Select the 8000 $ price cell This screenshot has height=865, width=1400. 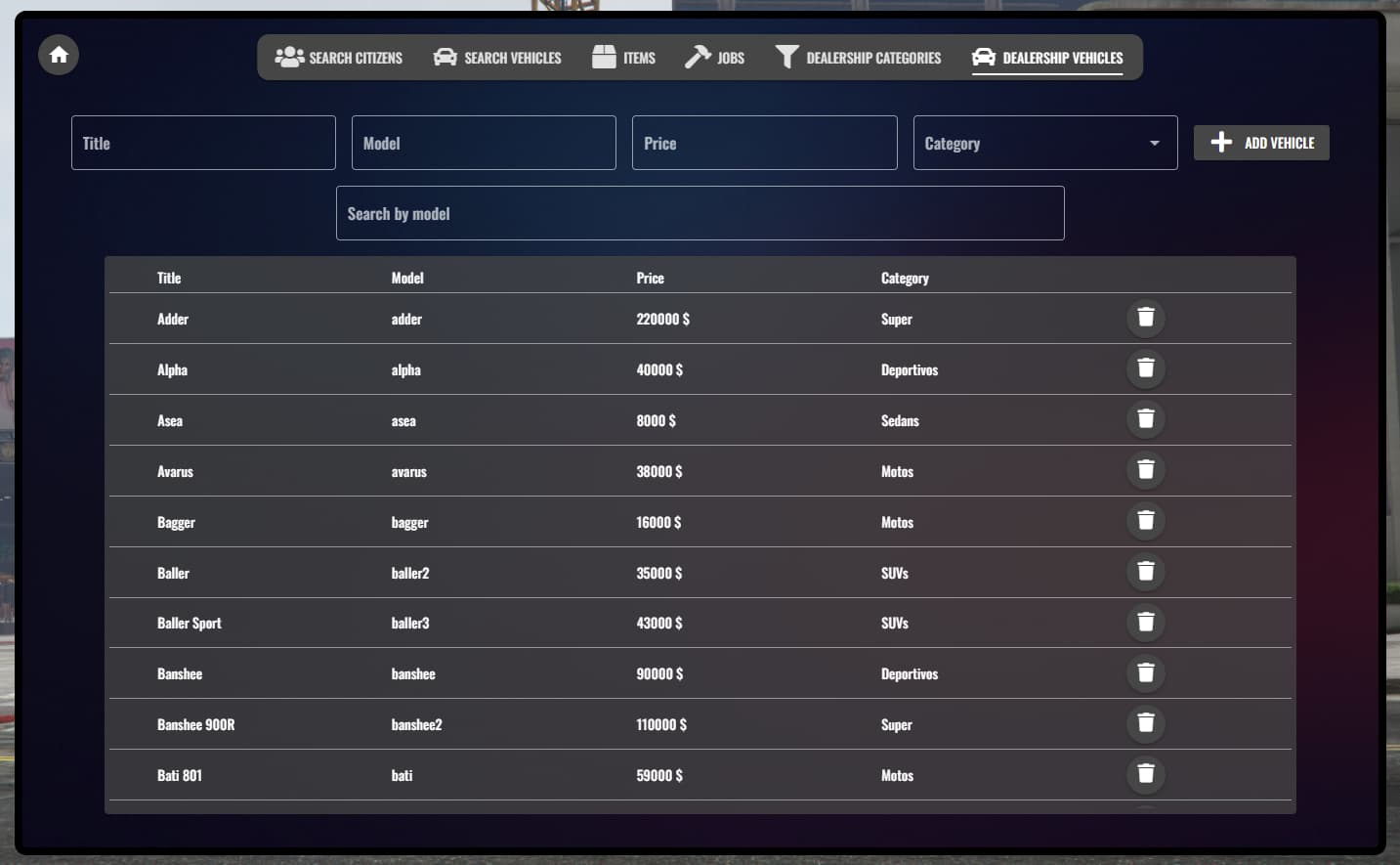click(656, 420)
